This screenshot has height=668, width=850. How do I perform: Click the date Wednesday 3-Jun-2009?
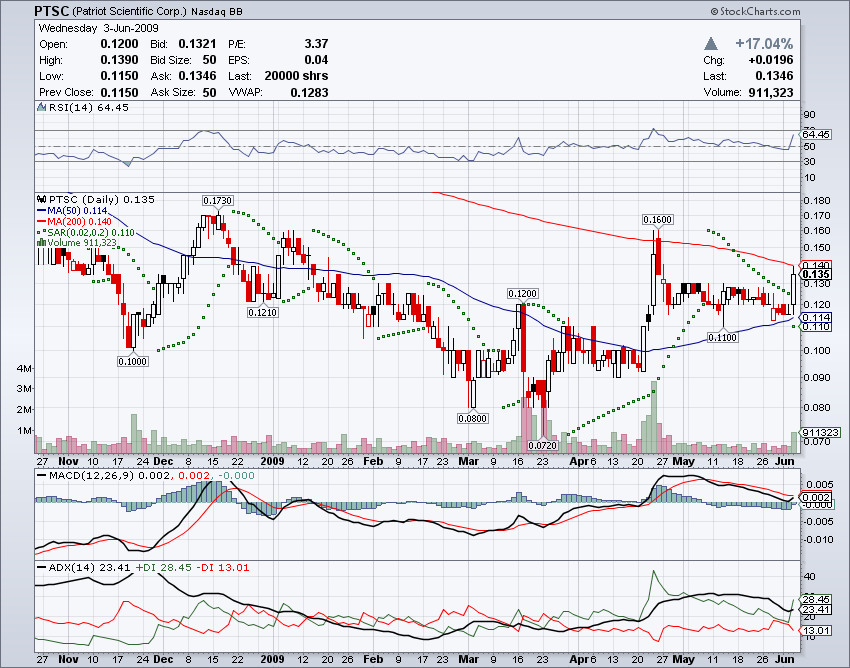pos(99,28)
